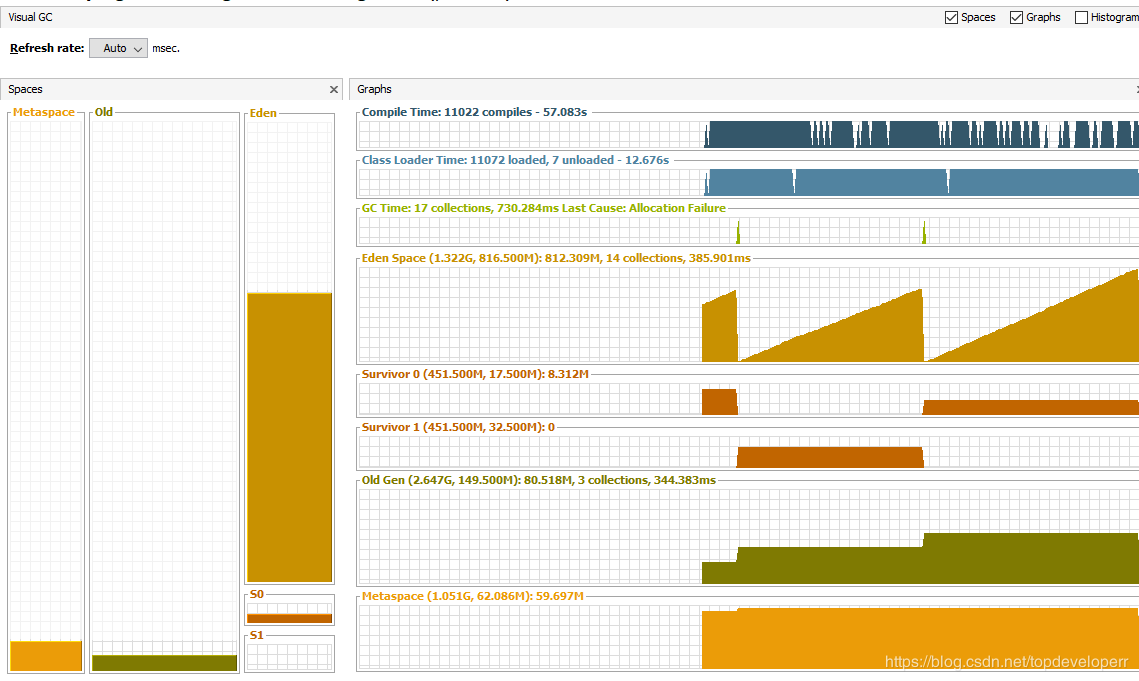
Task: Click the Metaspace usage bar
Action: tap(46, 655)
